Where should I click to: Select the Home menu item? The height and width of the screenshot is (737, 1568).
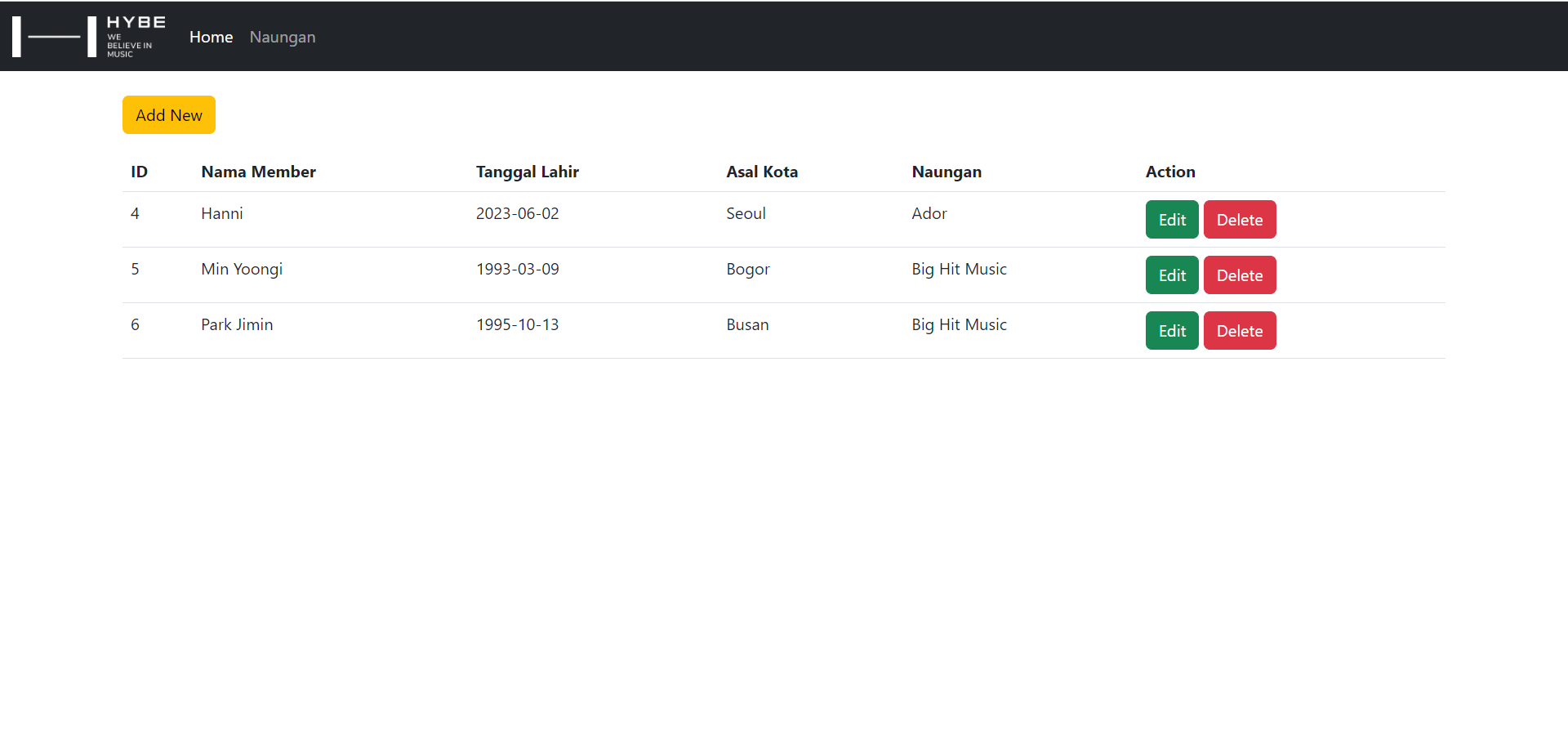tap(211, 37)
